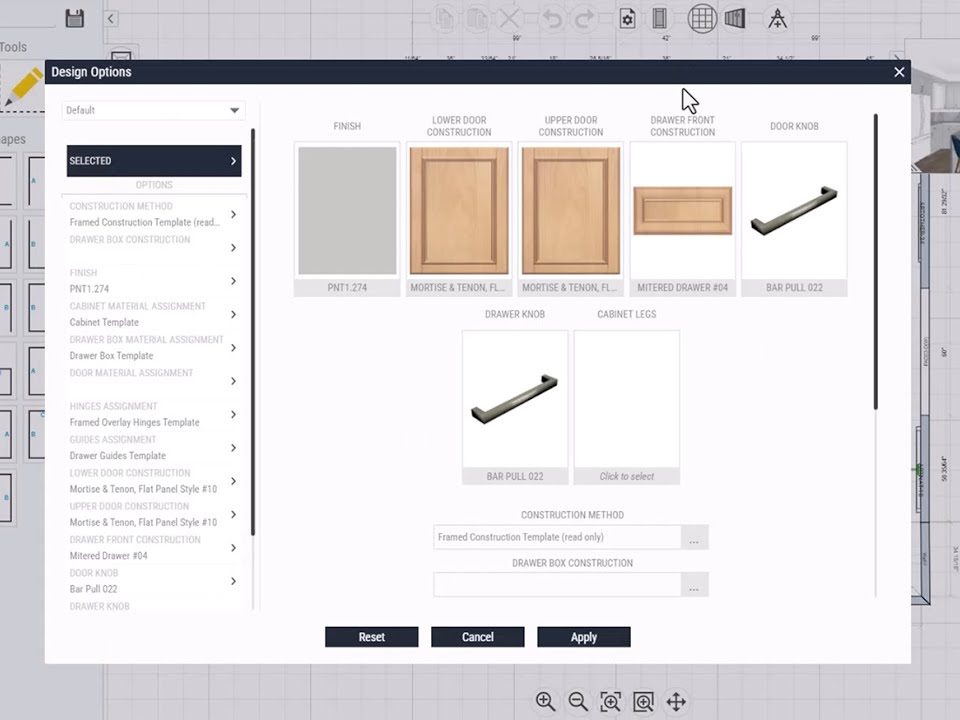Click the zoom out magnifier icon

coord(578,701)
